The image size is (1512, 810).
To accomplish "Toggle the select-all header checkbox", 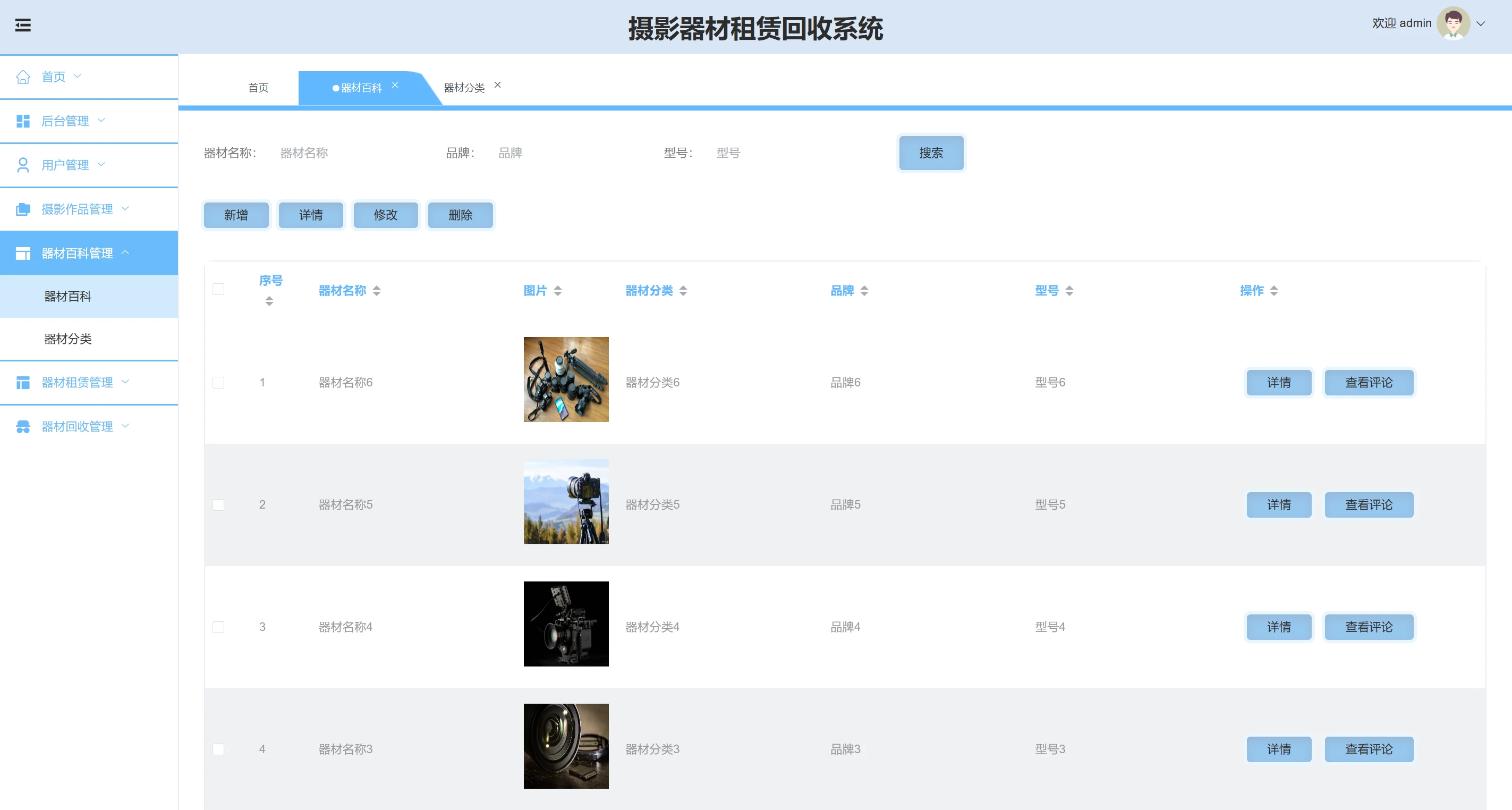I will coord(218,289).
